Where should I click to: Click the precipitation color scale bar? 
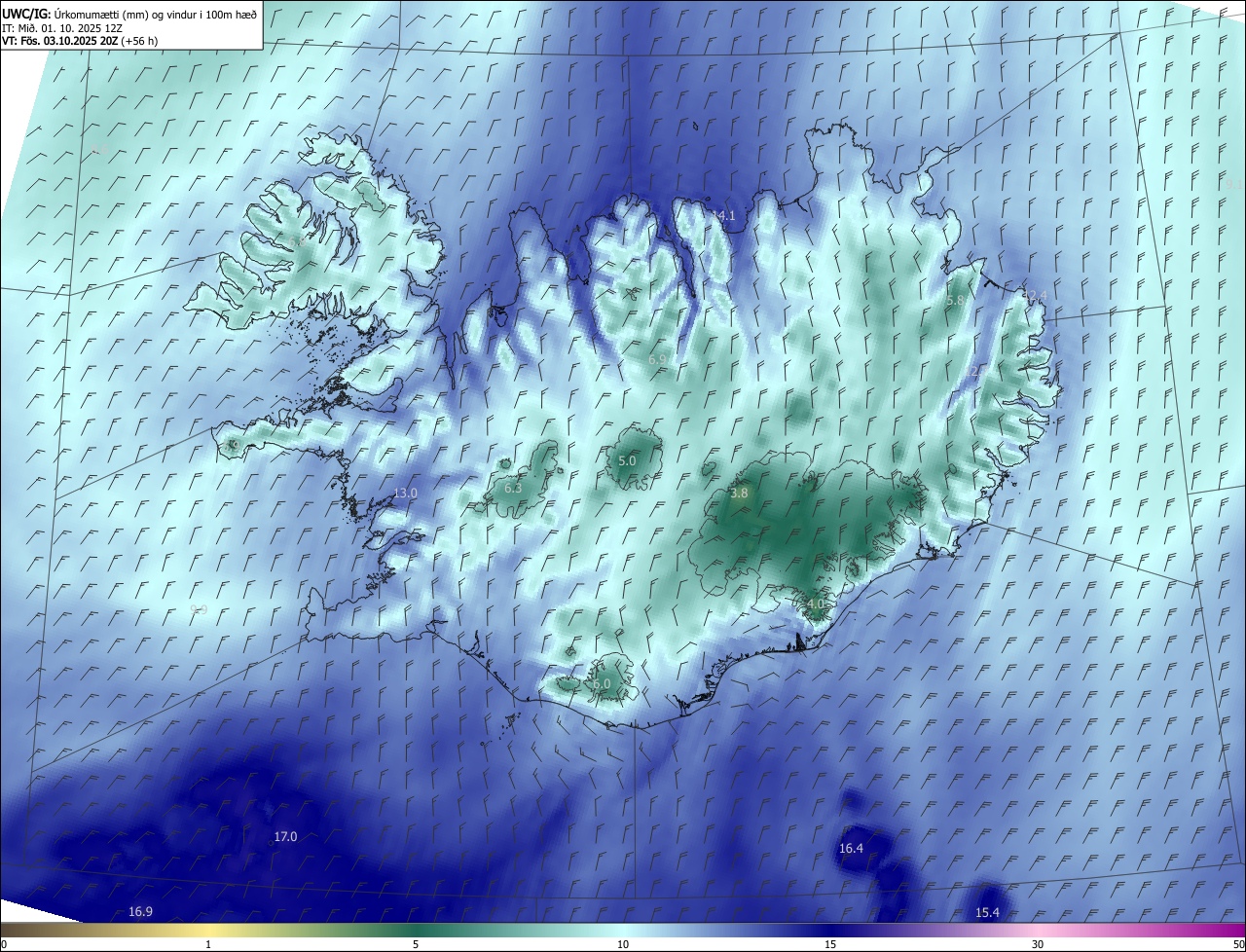click(623, 931)
